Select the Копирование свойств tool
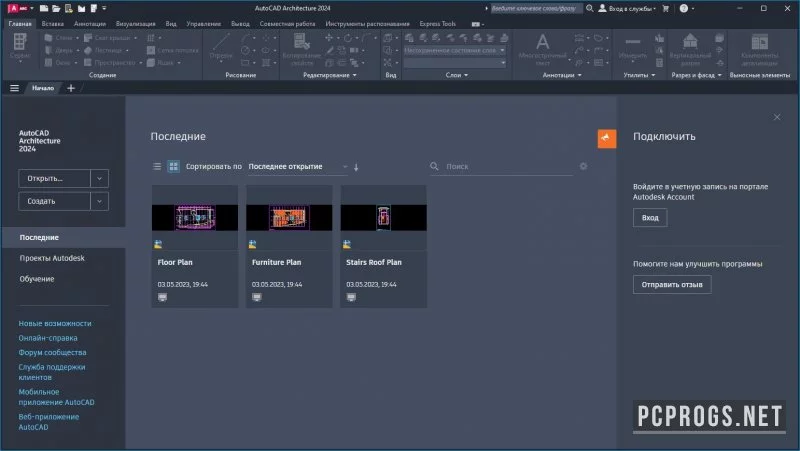 [x=301, y=49]
